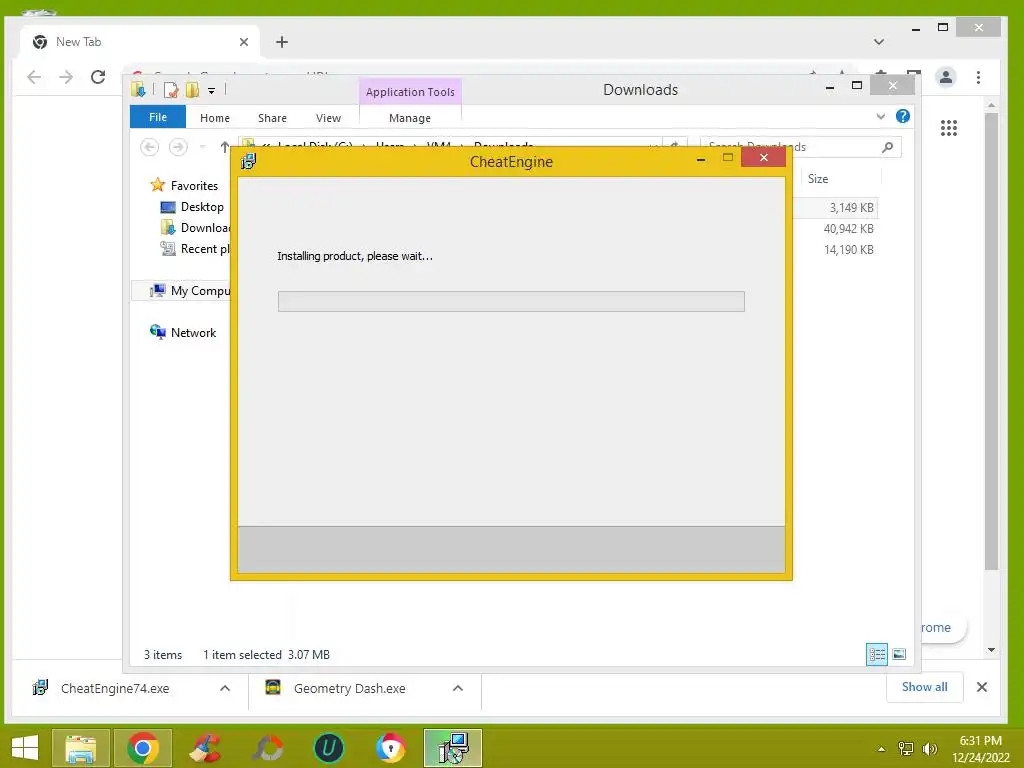Show hidden system tray icons

pyautogui.click(x=882, y=749)
